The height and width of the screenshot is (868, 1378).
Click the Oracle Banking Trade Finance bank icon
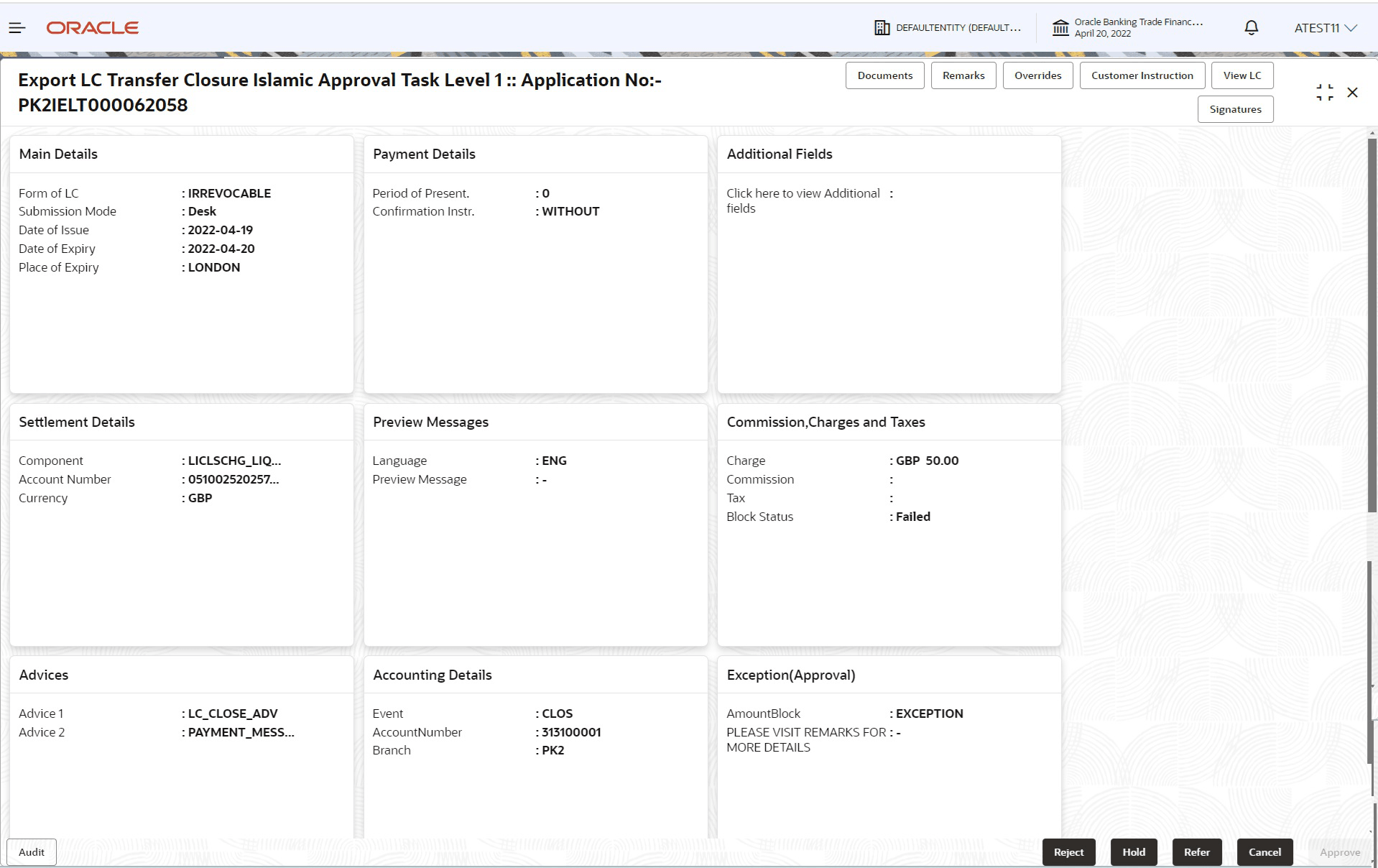tap(1061, 27)
